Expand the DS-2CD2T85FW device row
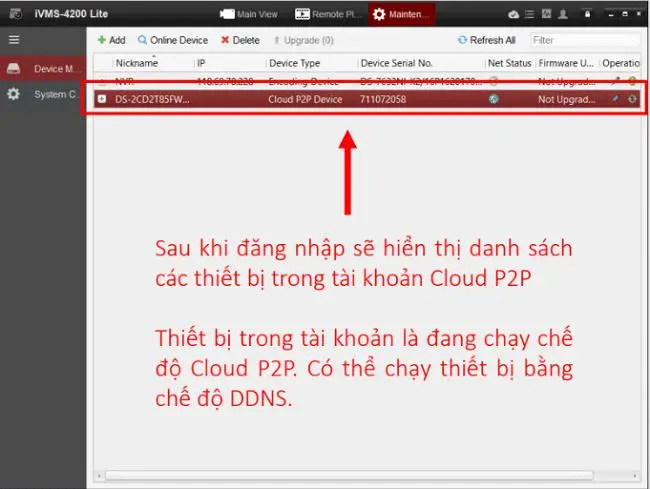Image resolution: width=650 pixels, height=489 pixels. click(x=102, y=99)
